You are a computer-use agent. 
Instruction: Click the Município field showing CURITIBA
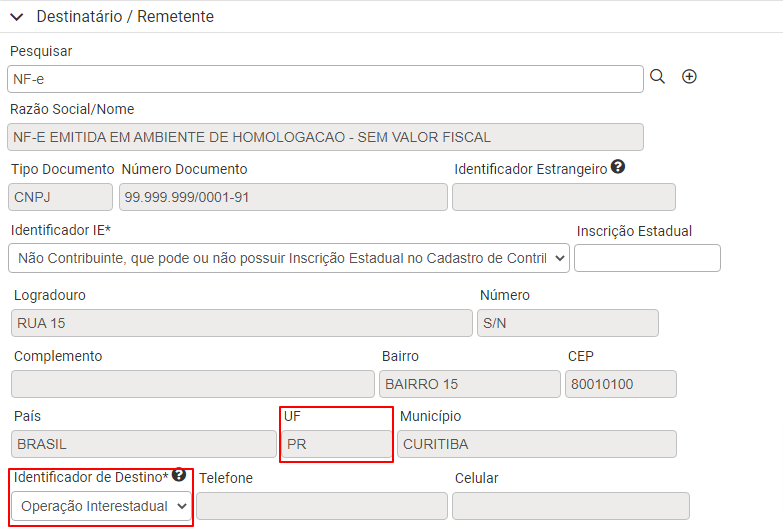pos(537,444)
